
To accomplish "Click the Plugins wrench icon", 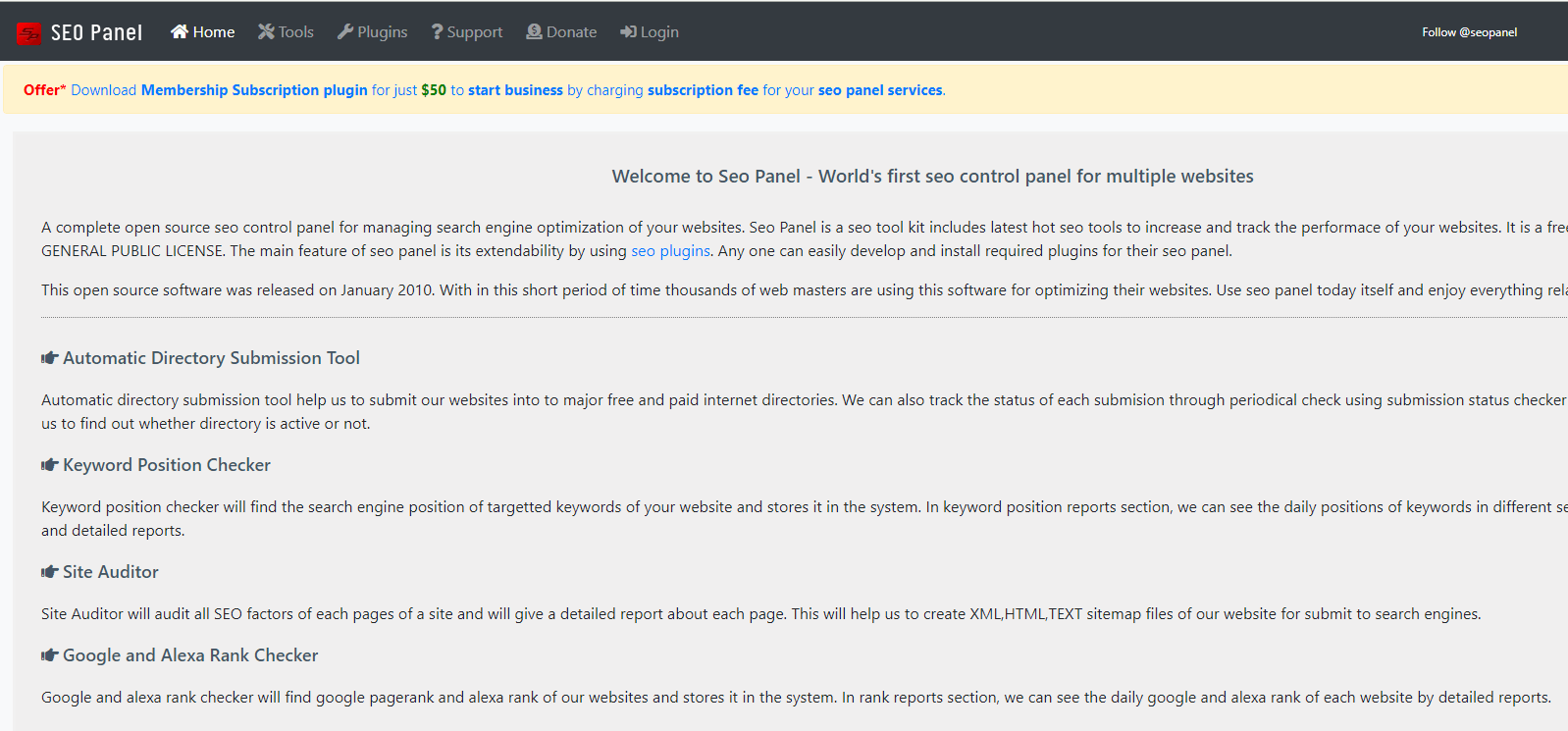I will 345,31.
